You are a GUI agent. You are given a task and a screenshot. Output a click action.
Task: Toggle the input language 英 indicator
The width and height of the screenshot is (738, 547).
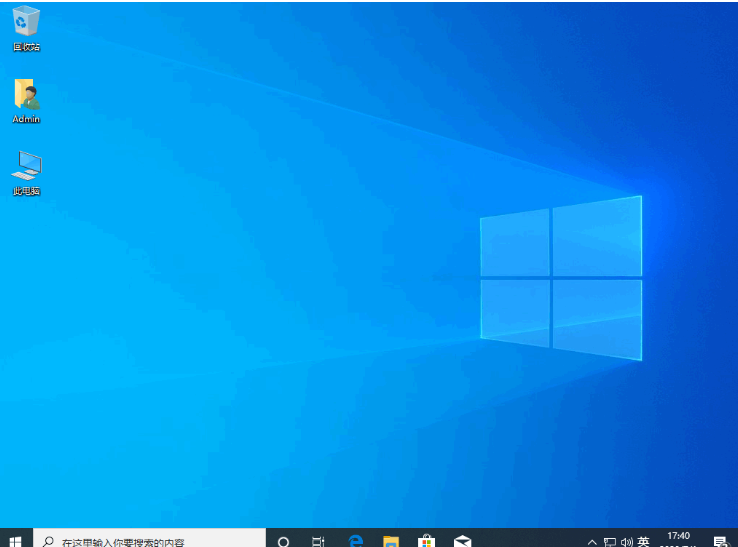(643, 541)
